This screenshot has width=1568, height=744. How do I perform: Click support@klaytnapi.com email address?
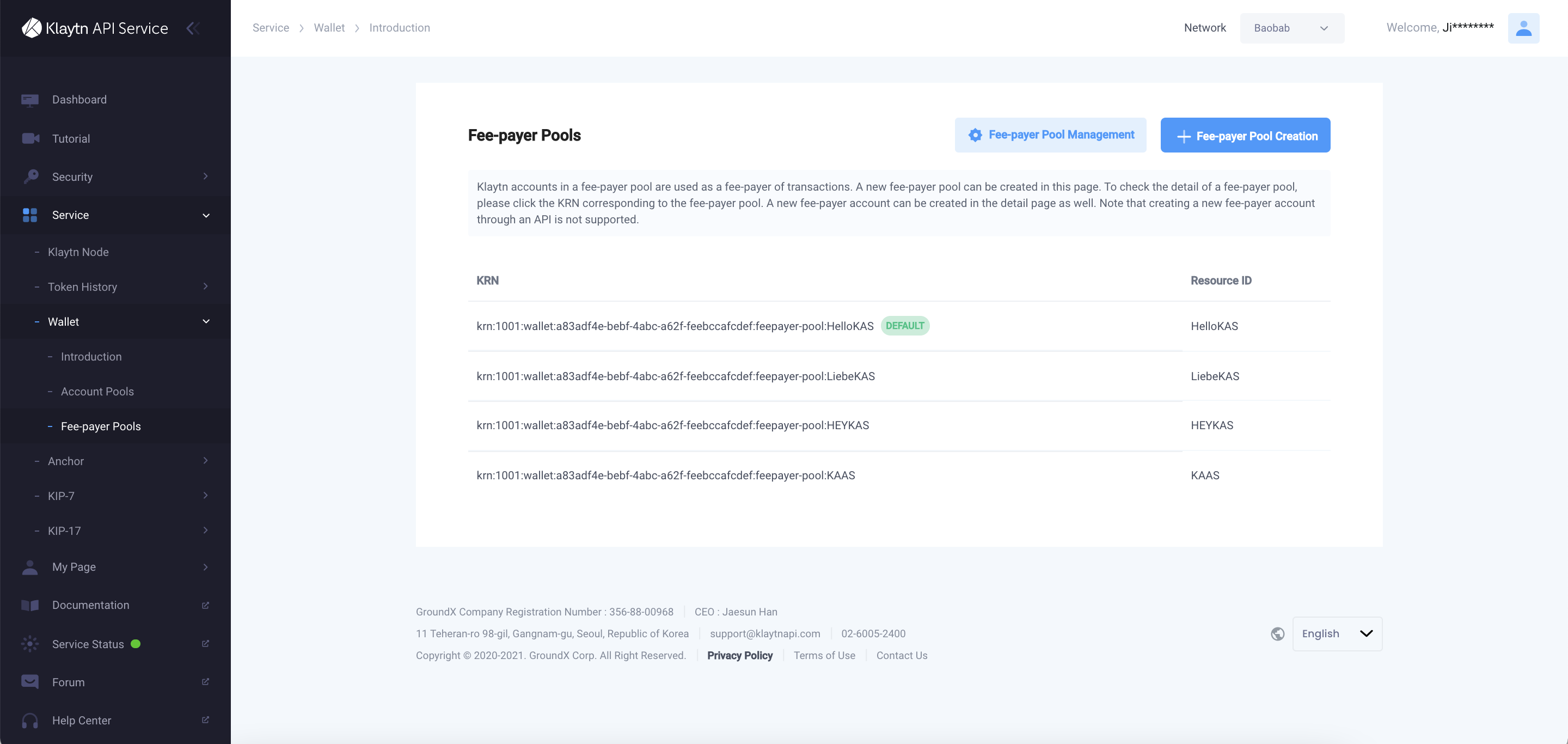click(x=764, y=634)
